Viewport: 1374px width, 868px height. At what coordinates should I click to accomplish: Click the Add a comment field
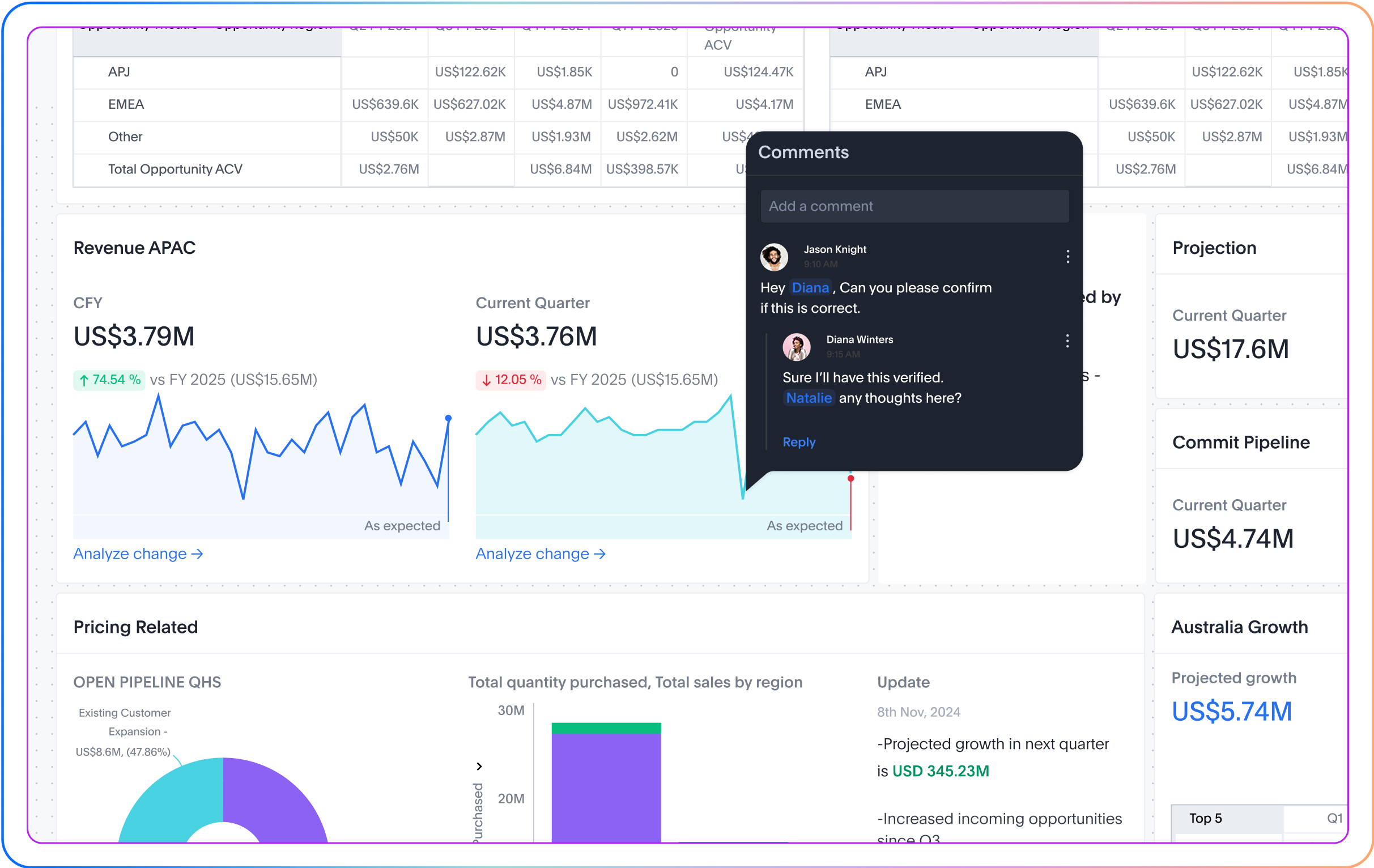click(914, 206)
